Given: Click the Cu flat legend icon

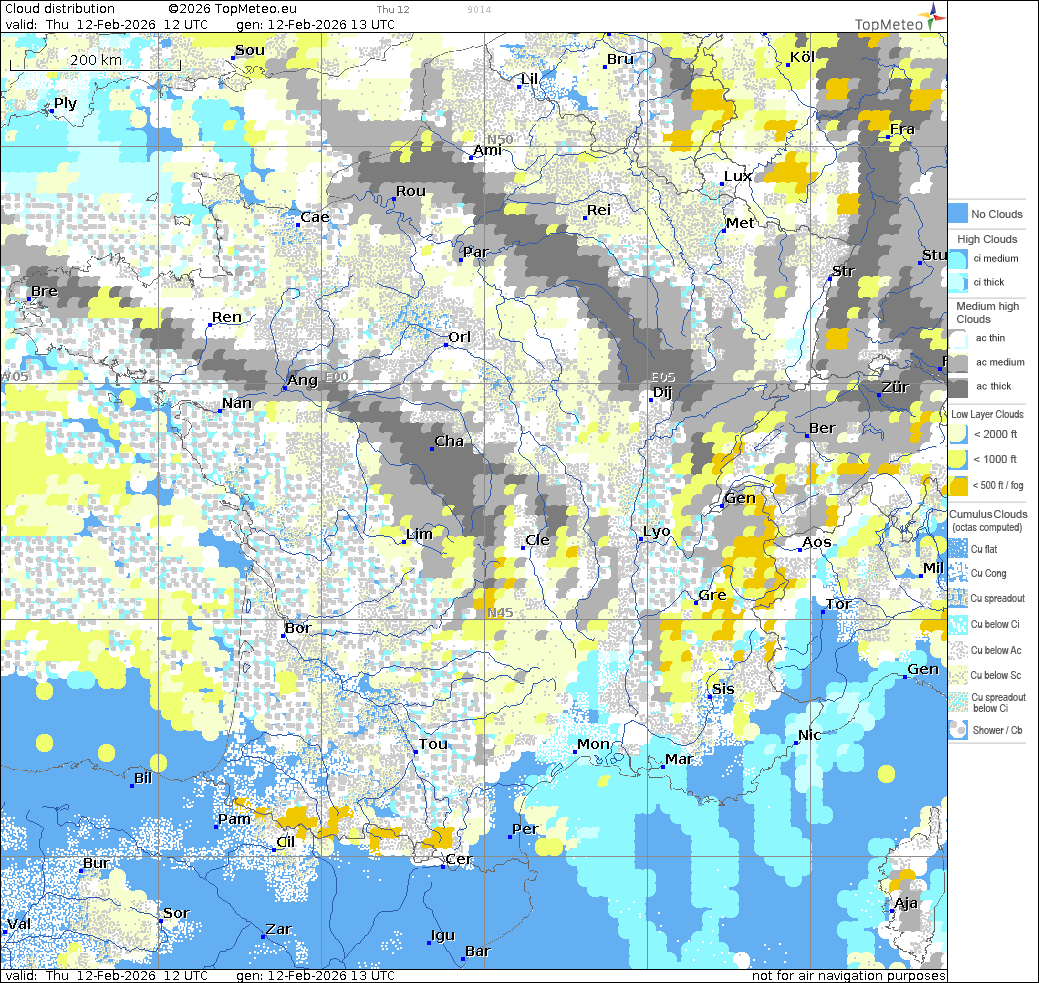Looking at the screenshot, I should point(958,549).
